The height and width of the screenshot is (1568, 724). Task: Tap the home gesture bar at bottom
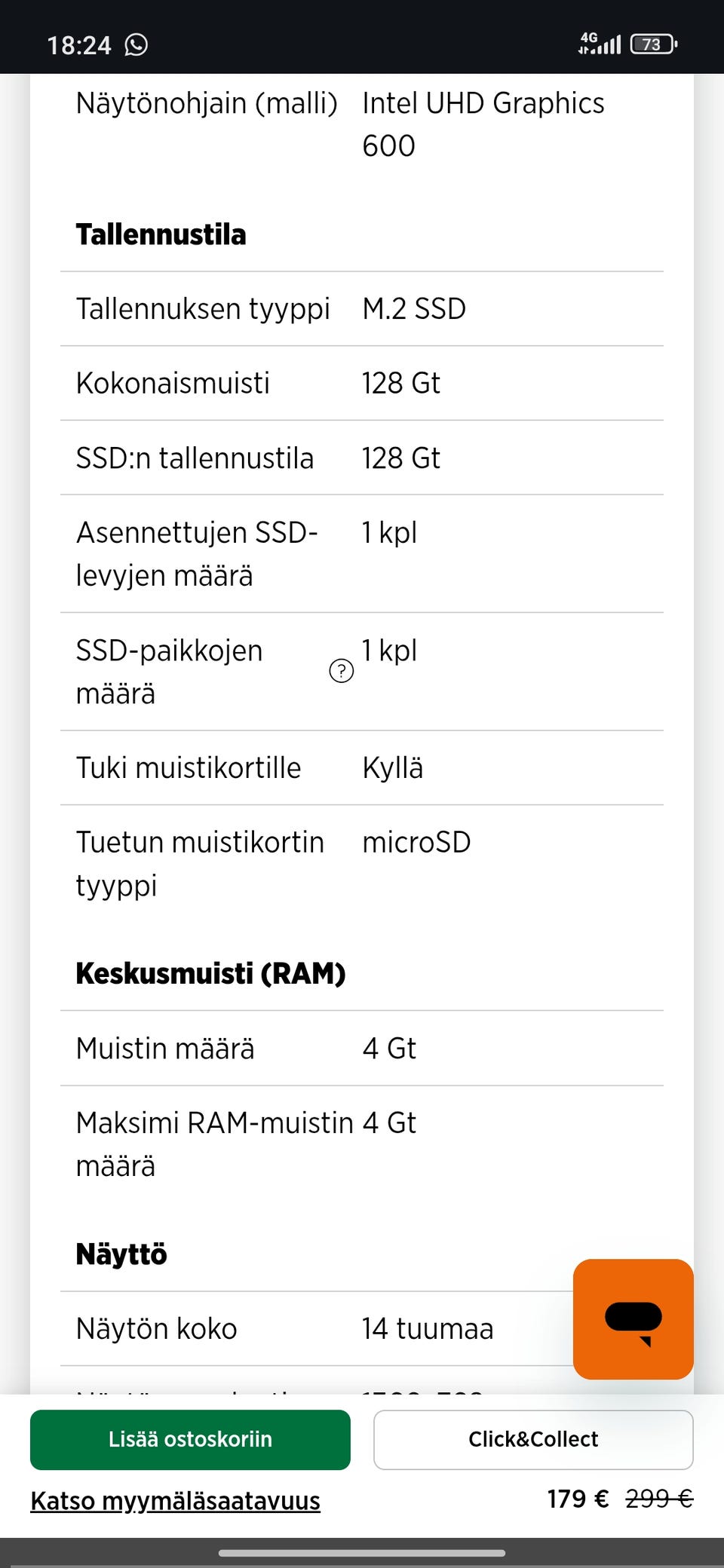pyautogui.click(x=362, y=1553)
